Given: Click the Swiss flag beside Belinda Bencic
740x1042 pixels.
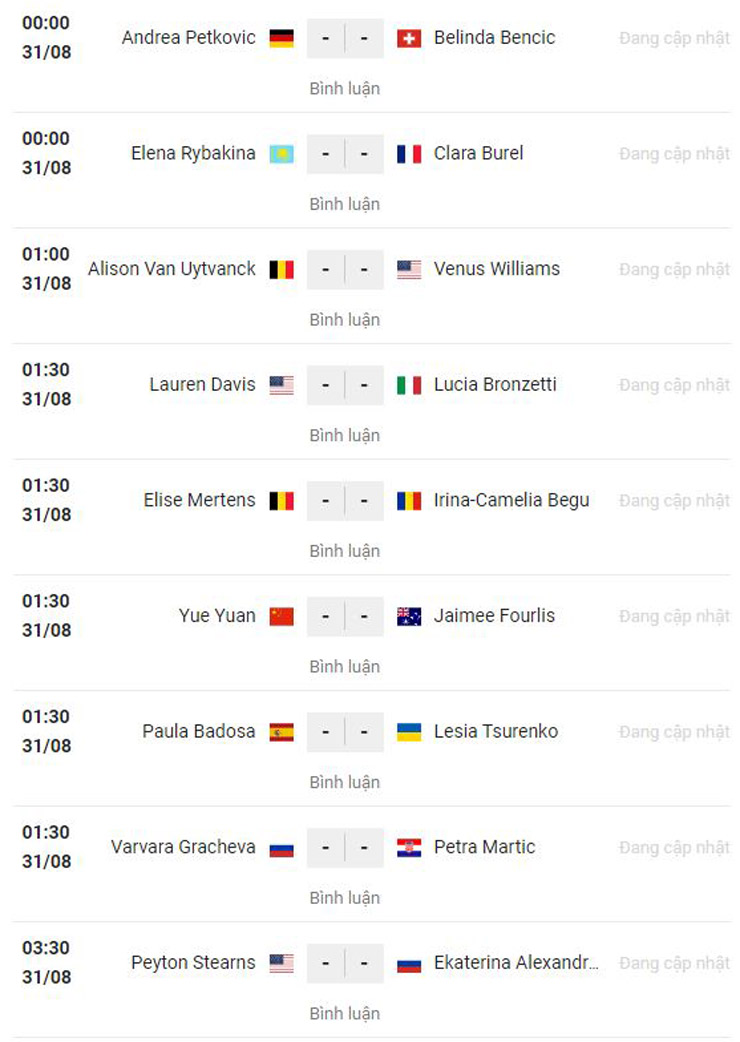Looking at the screenshot, I should tap(409, 38).
